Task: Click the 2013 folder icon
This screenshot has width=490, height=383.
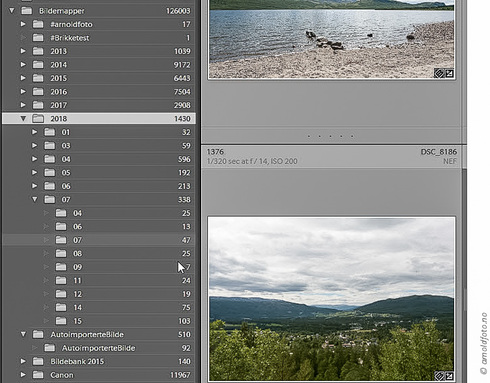Action: pos(38,51)
